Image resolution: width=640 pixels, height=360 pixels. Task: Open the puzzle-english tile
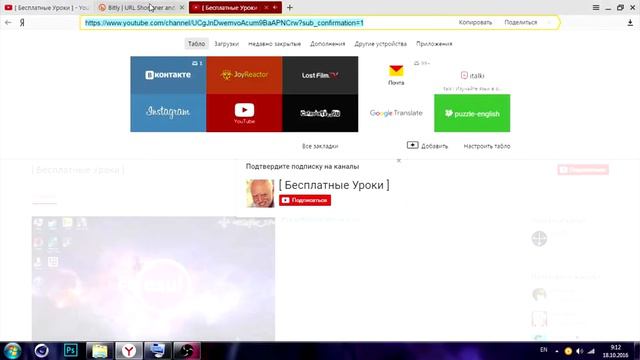click(x=472, y=113)
